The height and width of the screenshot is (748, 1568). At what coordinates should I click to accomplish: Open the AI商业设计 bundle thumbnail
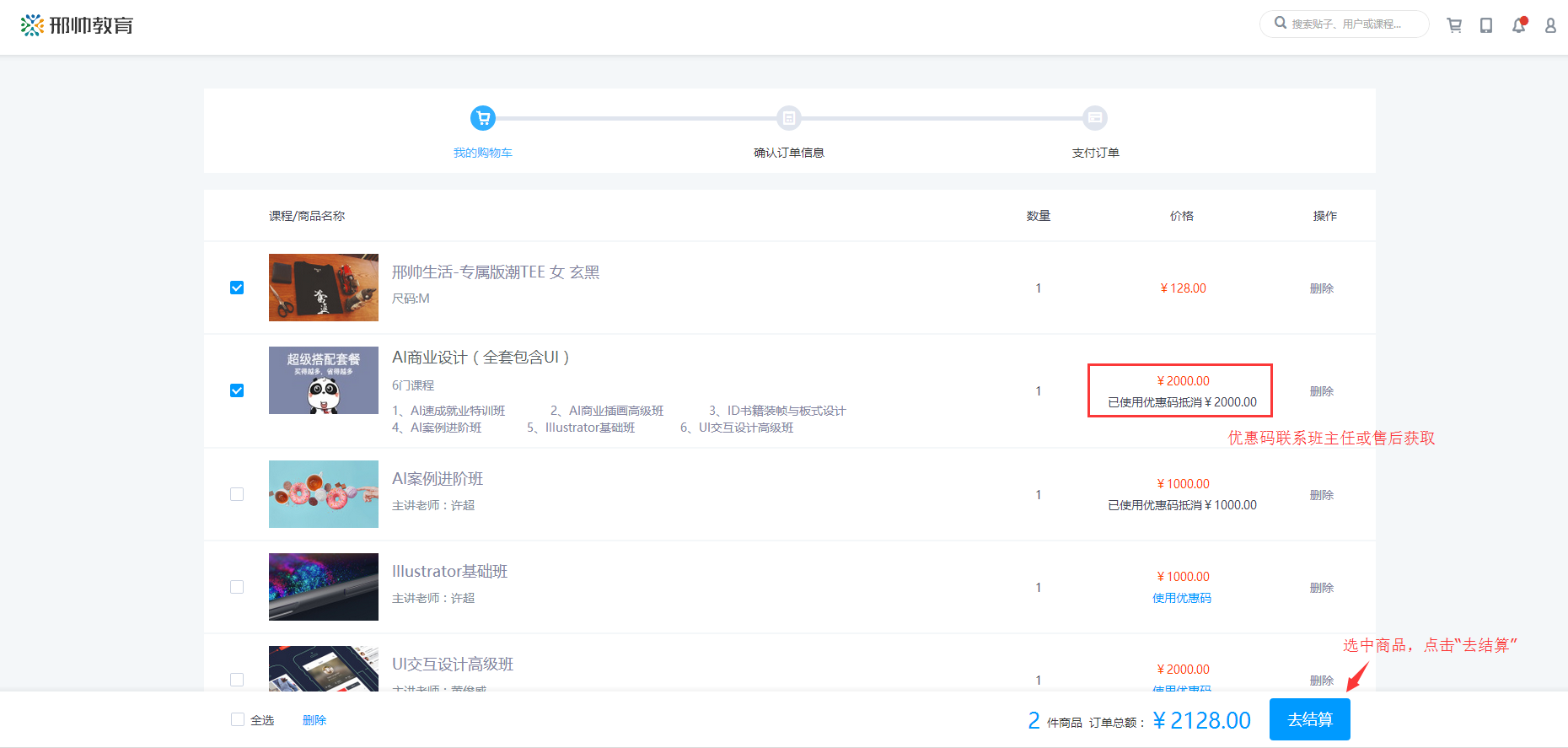pos(324,380)
